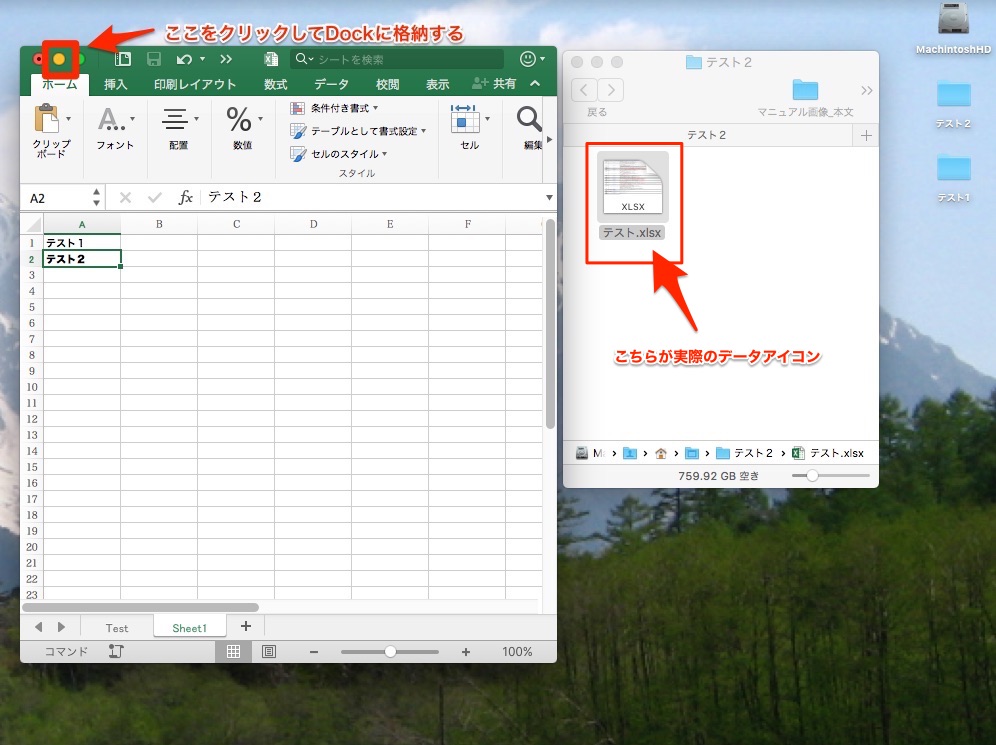
Task: Open the Insert (挿入) ribbon tab
Action: [x=116, y=84]
